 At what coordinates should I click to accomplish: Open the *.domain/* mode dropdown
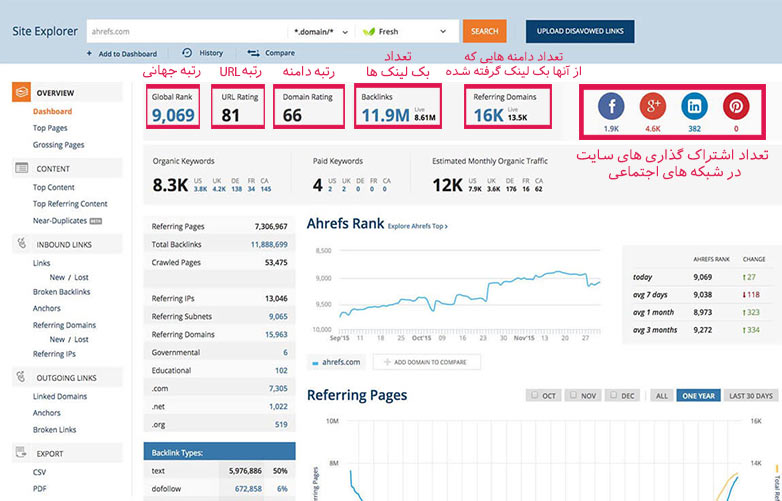click(321, 31)
